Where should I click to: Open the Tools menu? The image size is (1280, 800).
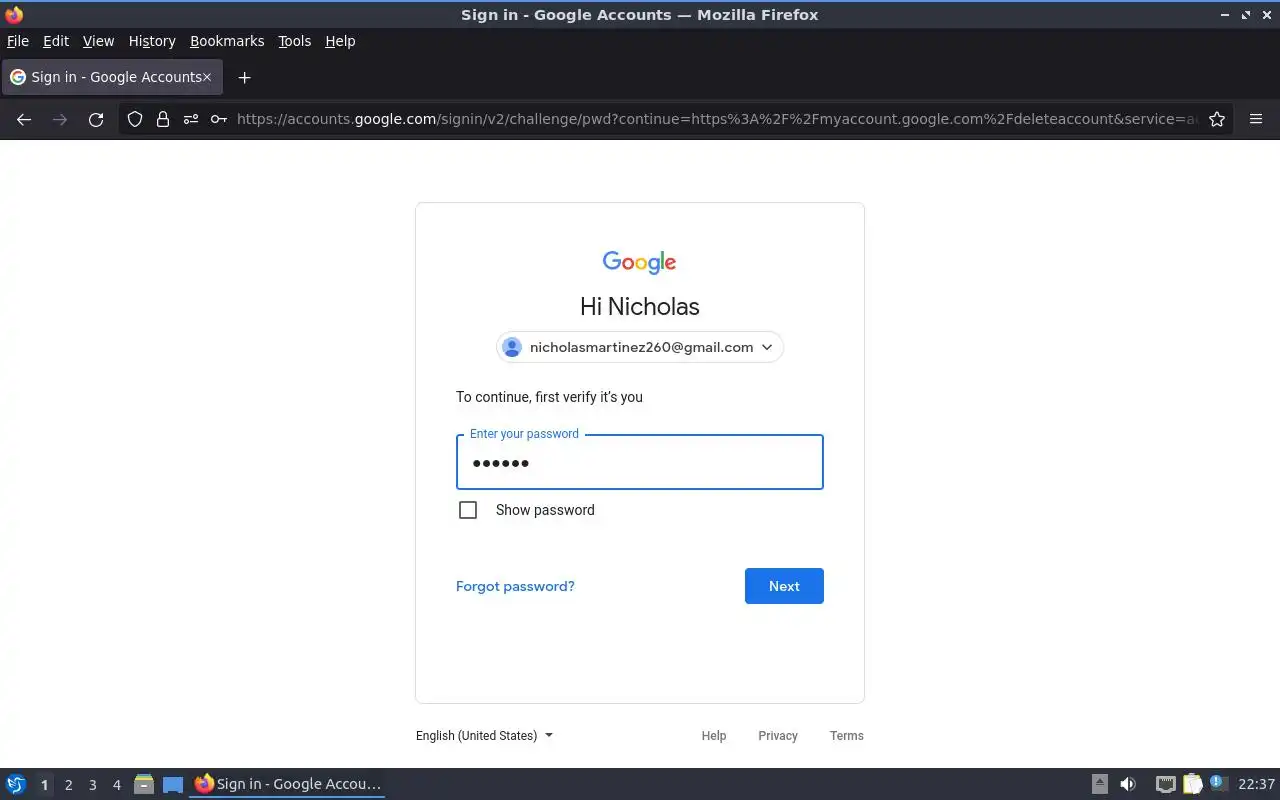tap(294, 41)
